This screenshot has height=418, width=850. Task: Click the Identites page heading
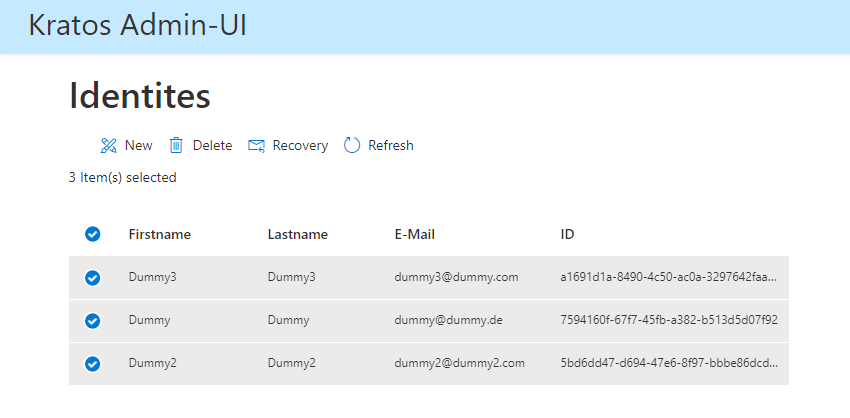click(140, 95)
